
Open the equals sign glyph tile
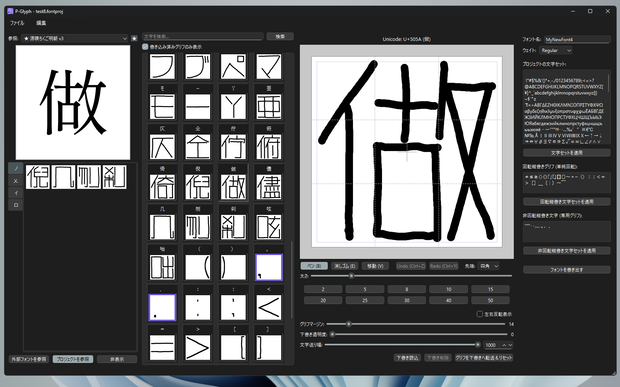click(162, 347)
